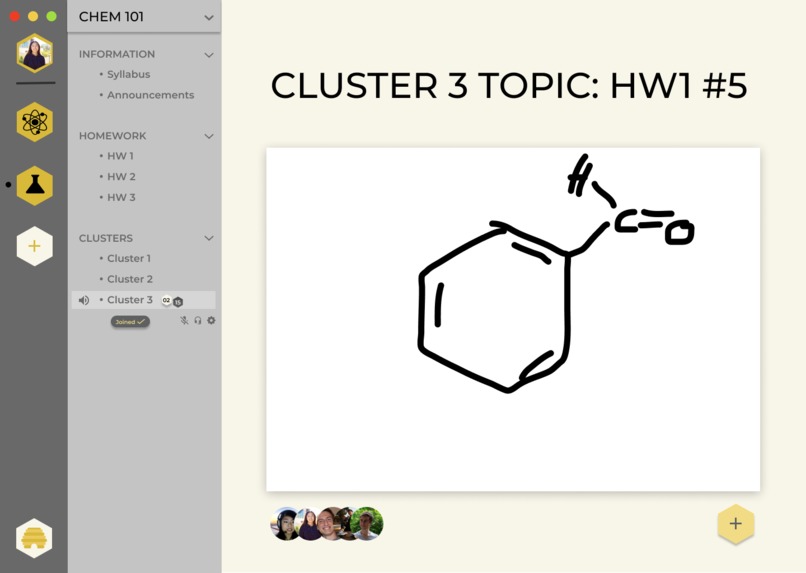Image resolution: width=806 pixels, height=573 pixels.
Task: Collapse the HOMEWORK section chevron
Action: pos(209,136)
